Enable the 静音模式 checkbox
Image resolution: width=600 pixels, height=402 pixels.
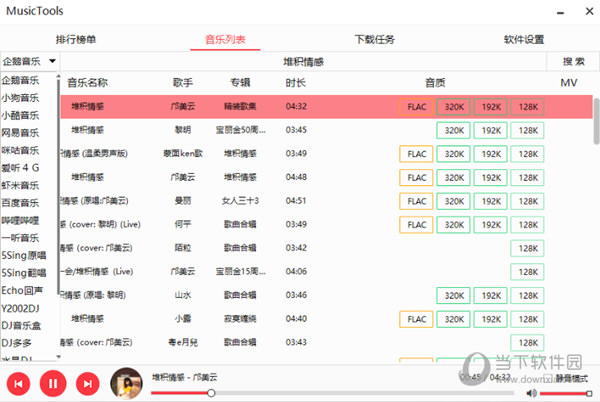pyautogui.click(x=548, y=378)
